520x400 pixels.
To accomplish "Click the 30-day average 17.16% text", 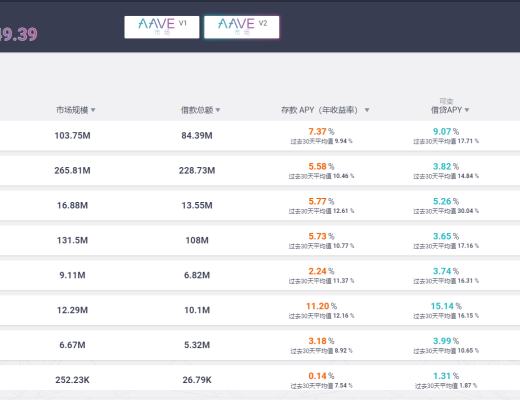I will click(446, 246).
